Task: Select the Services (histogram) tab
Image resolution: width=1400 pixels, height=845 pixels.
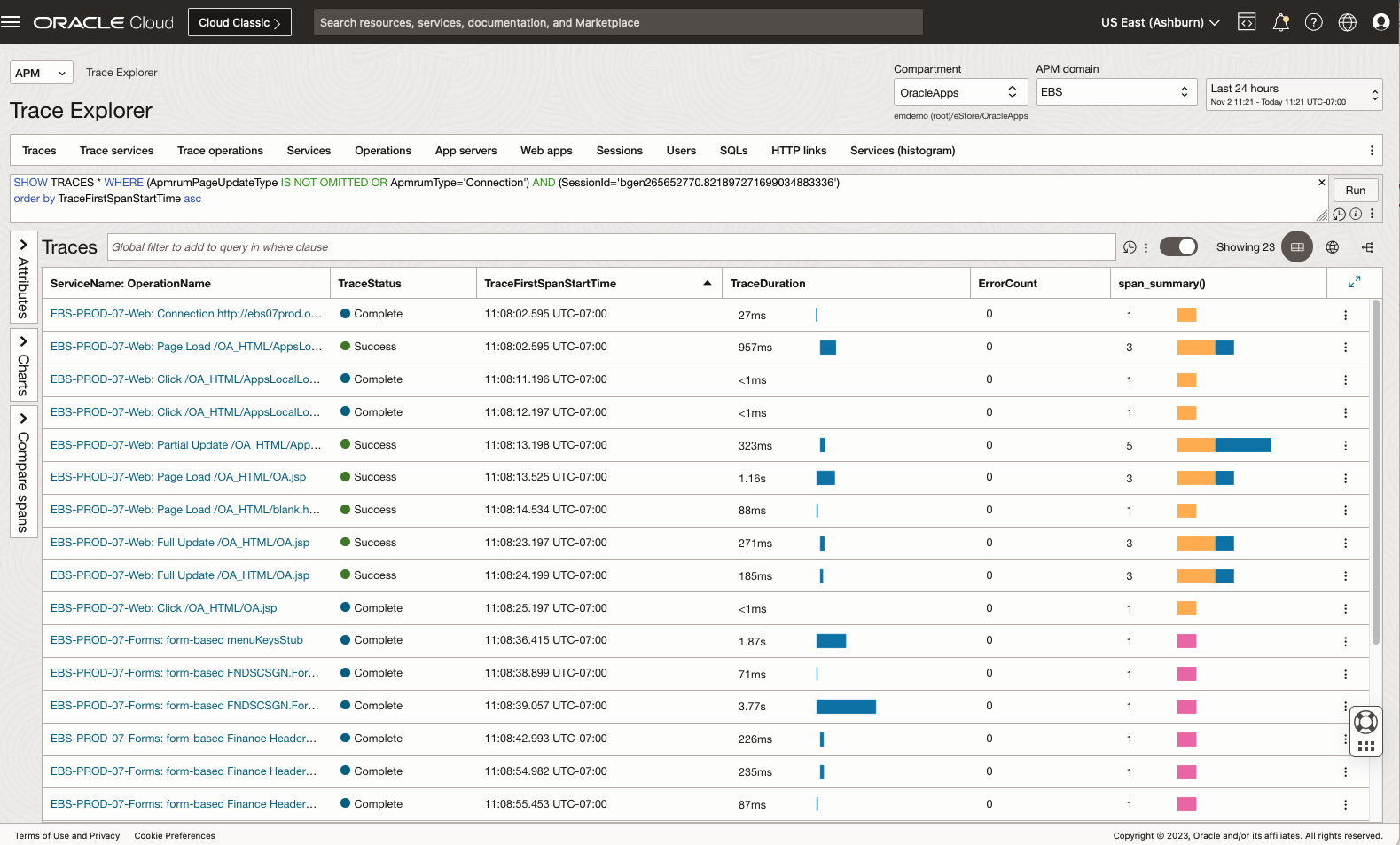Action: tap(902, 151)
